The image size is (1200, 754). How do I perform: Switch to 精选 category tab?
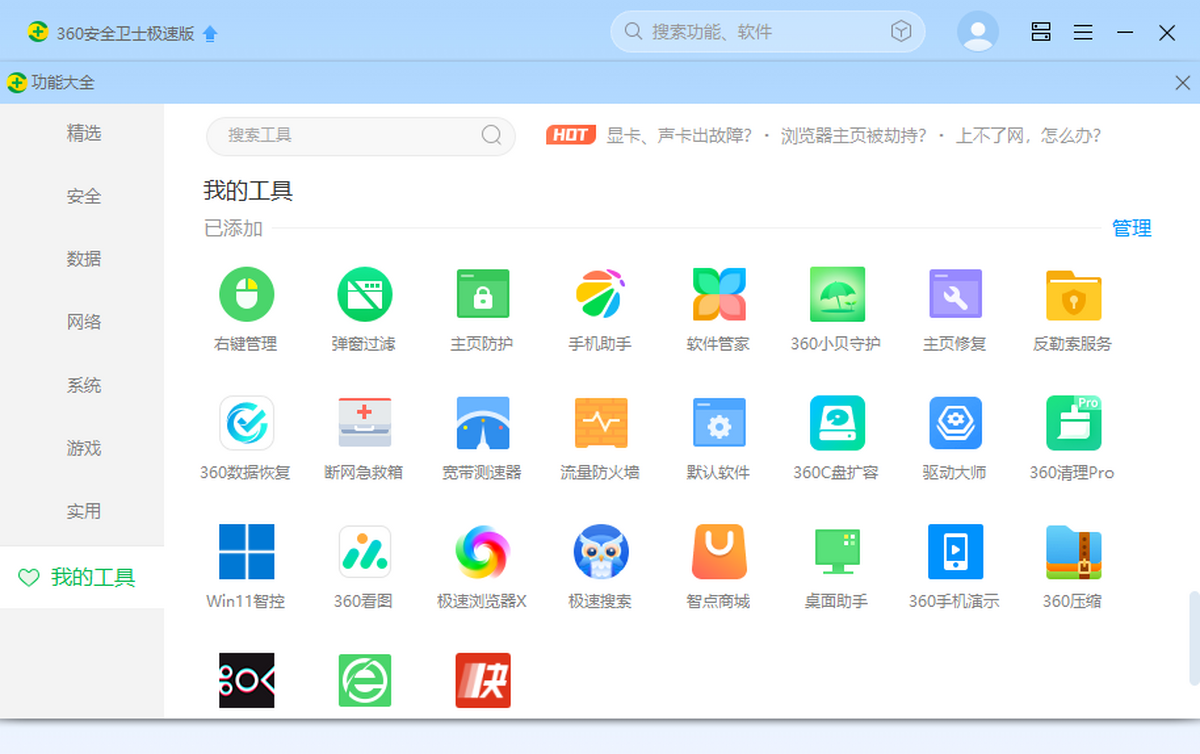[84, 133]
